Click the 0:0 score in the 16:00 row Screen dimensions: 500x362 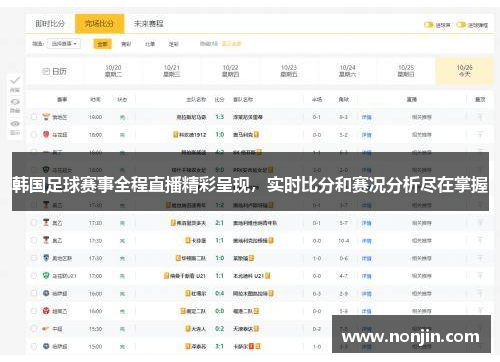219,311
